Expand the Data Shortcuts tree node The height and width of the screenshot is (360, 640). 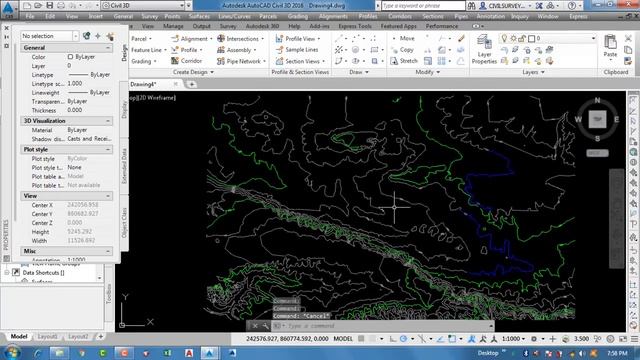pos(7,272)
